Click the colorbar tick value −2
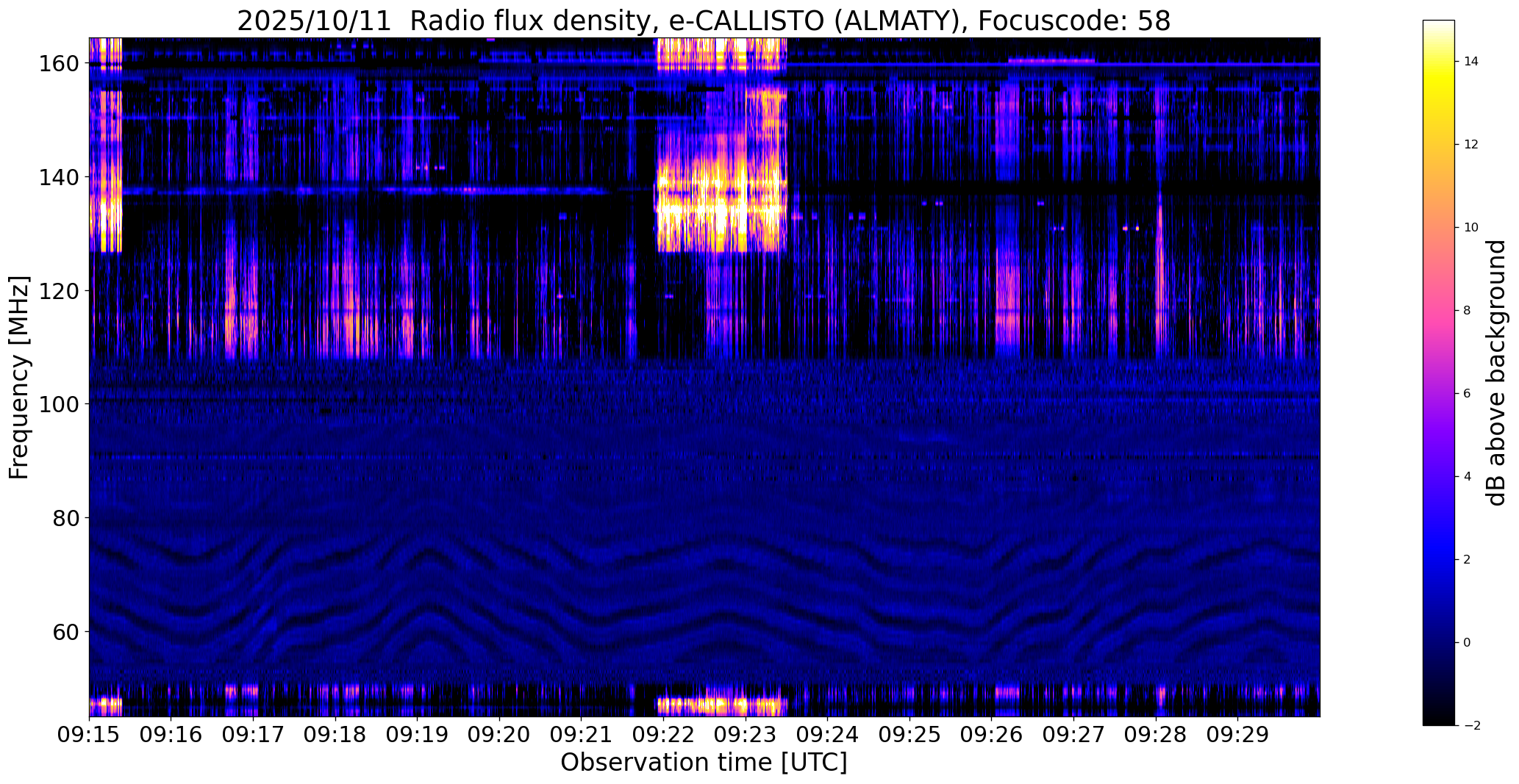Viewport: 1519px width, 784px height. [1471, 726]
